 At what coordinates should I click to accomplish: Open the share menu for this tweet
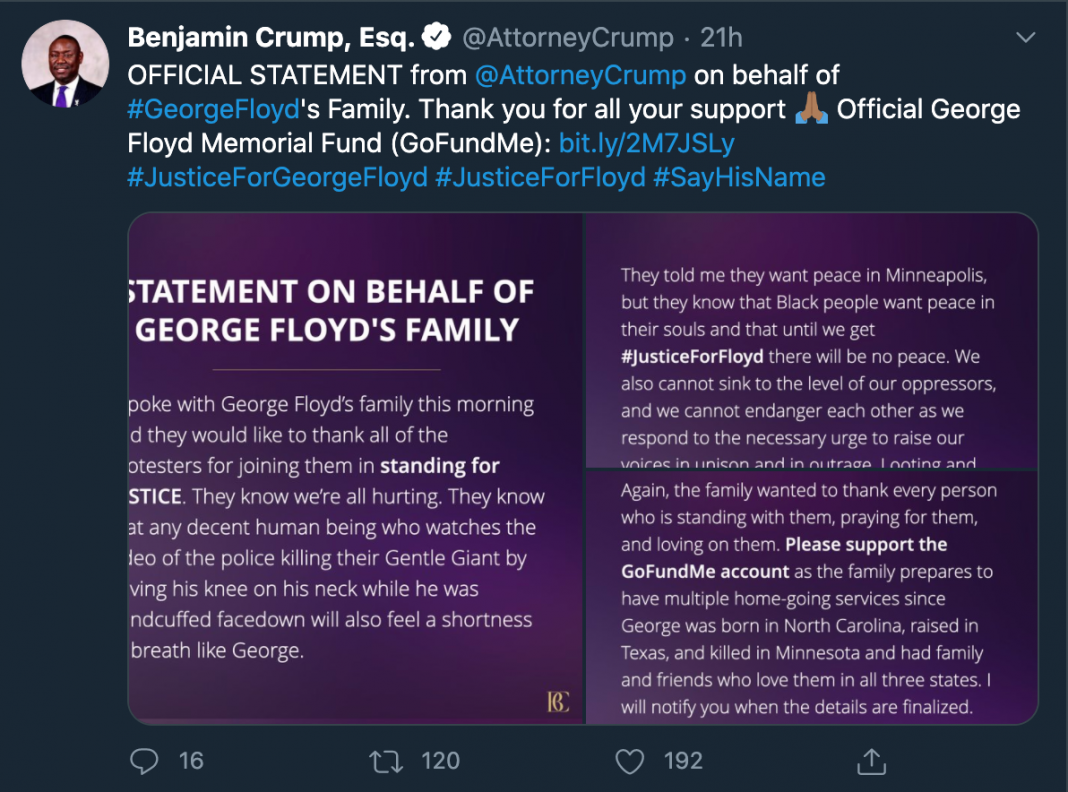(x=871, y=761)
